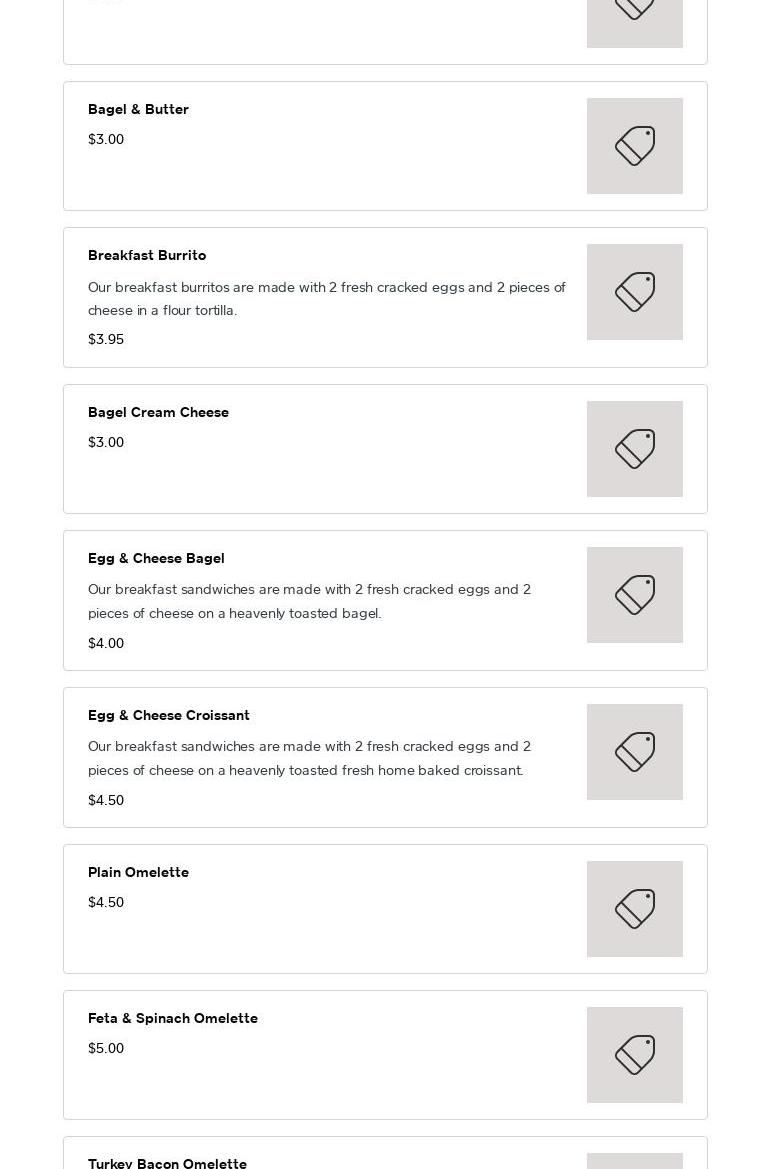Open the Feta & Spinach Omelette title

point(173,1018)
